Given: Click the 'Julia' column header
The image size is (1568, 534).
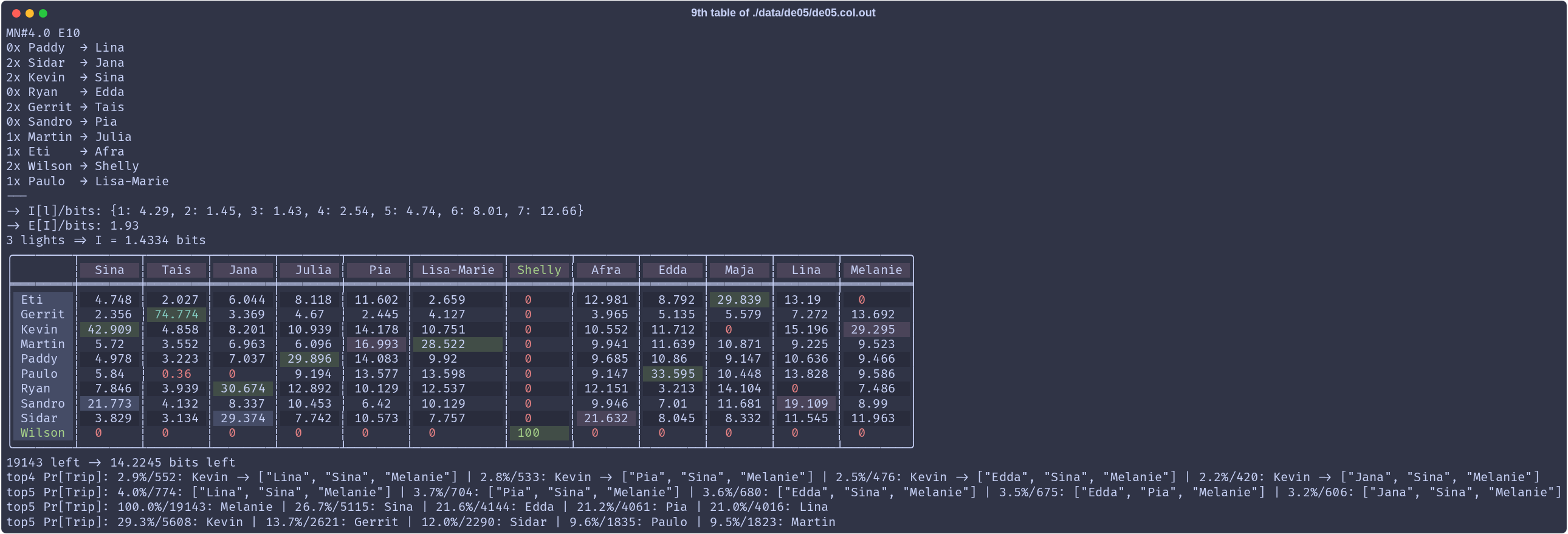Looking at the screenshot, I should (x=310, y=270).
